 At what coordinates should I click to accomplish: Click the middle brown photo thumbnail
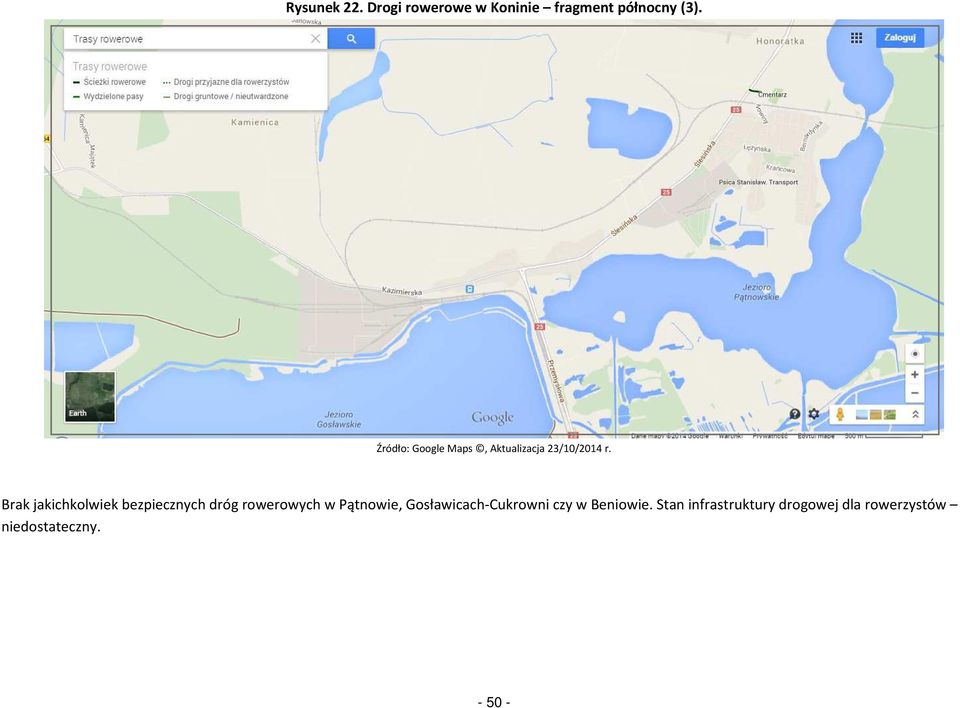pyautogui.click(x=876, y=415)
